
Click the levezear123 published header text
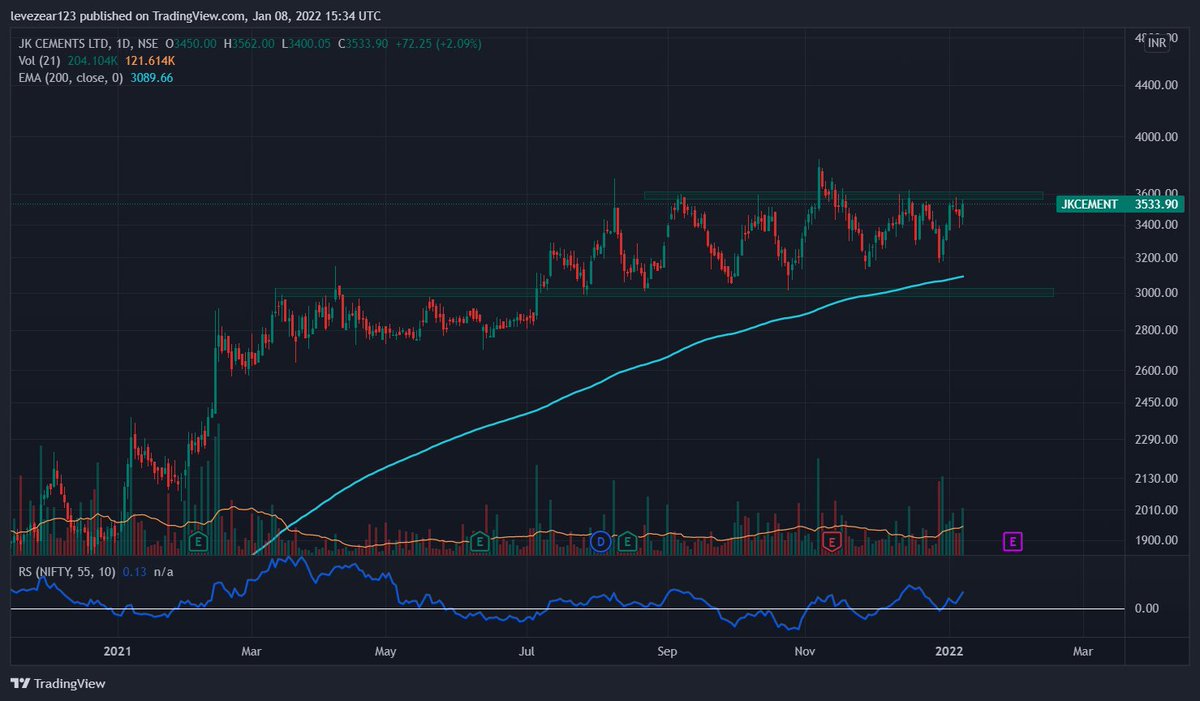tap(195, 15)
